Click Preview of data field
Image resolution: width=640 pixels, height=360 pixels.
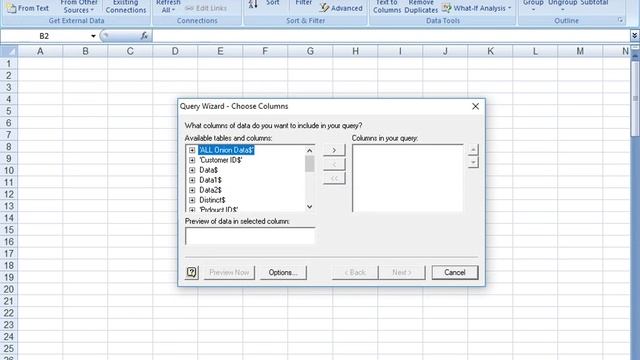(250, 236)
